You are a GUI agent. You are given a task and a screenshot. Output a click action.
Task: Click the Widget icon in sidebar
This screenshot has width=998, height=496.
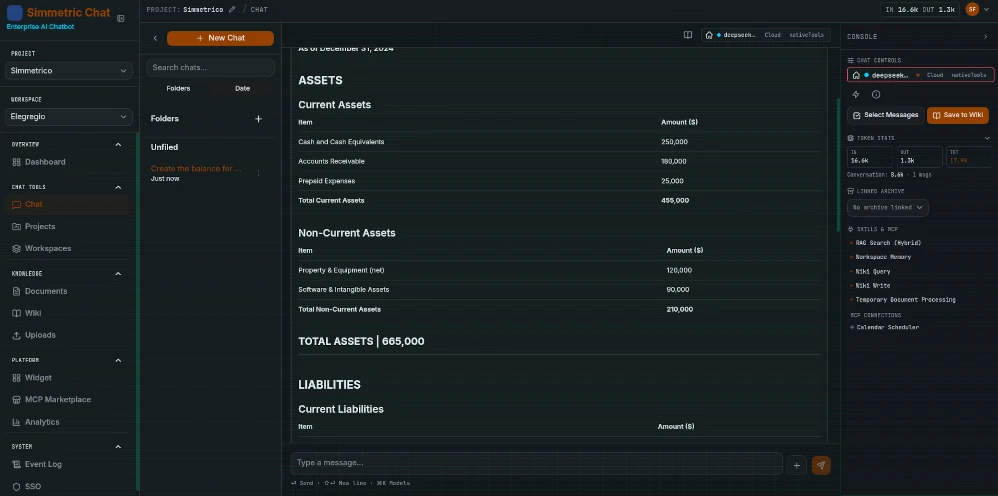coord(17,378)
